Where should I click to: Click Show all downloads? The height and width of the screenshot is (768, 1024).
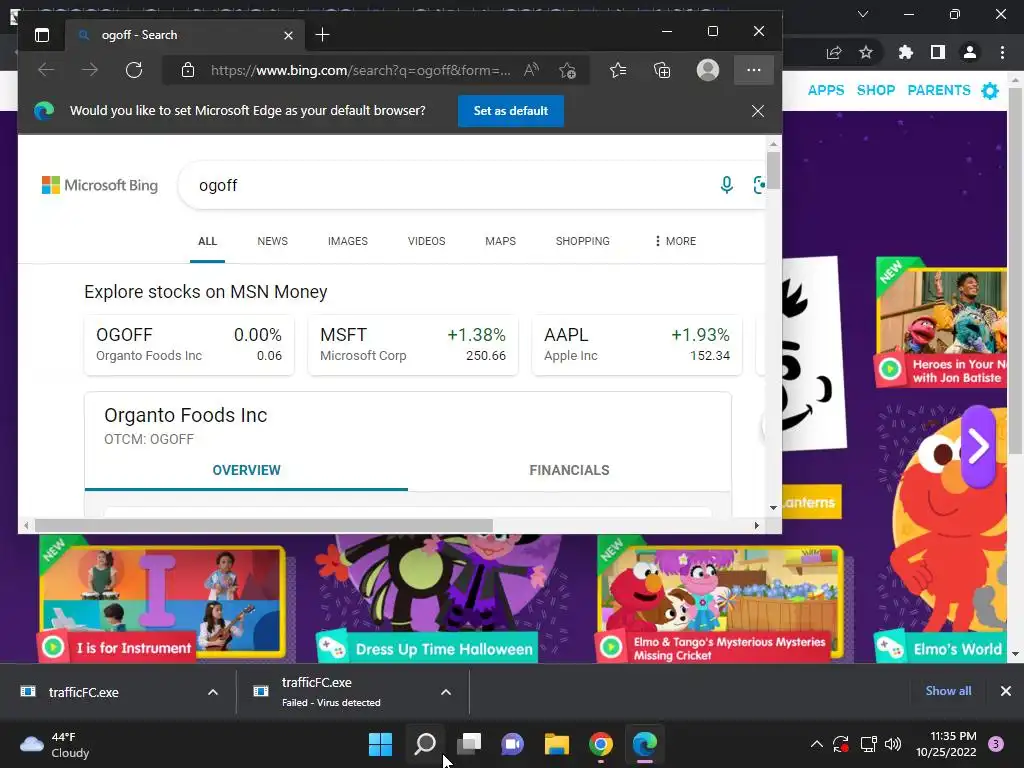tap(948, 691)
